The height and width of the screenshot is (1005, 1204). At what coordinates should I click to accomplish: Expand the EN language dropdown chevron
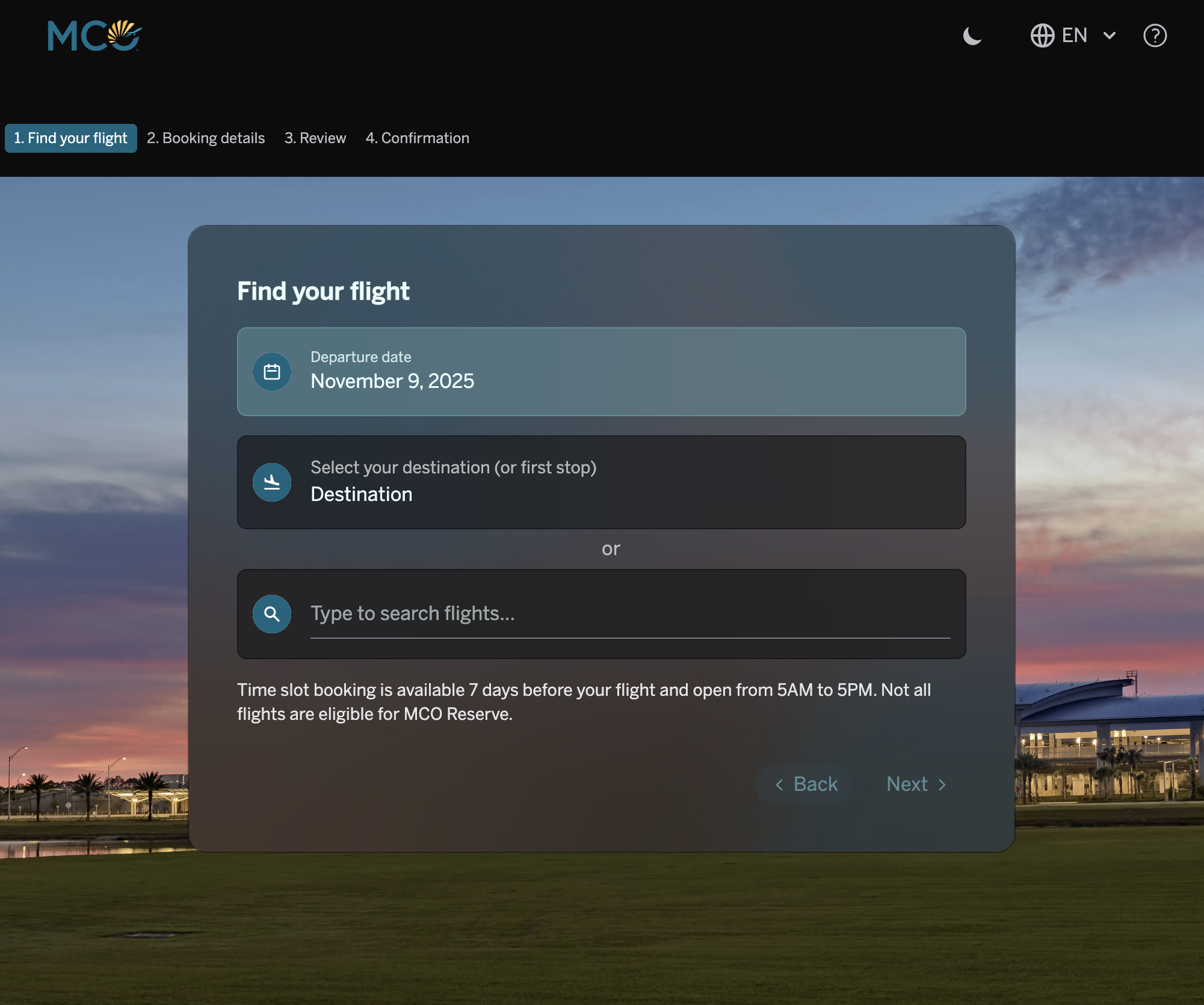click(1110, 35)
